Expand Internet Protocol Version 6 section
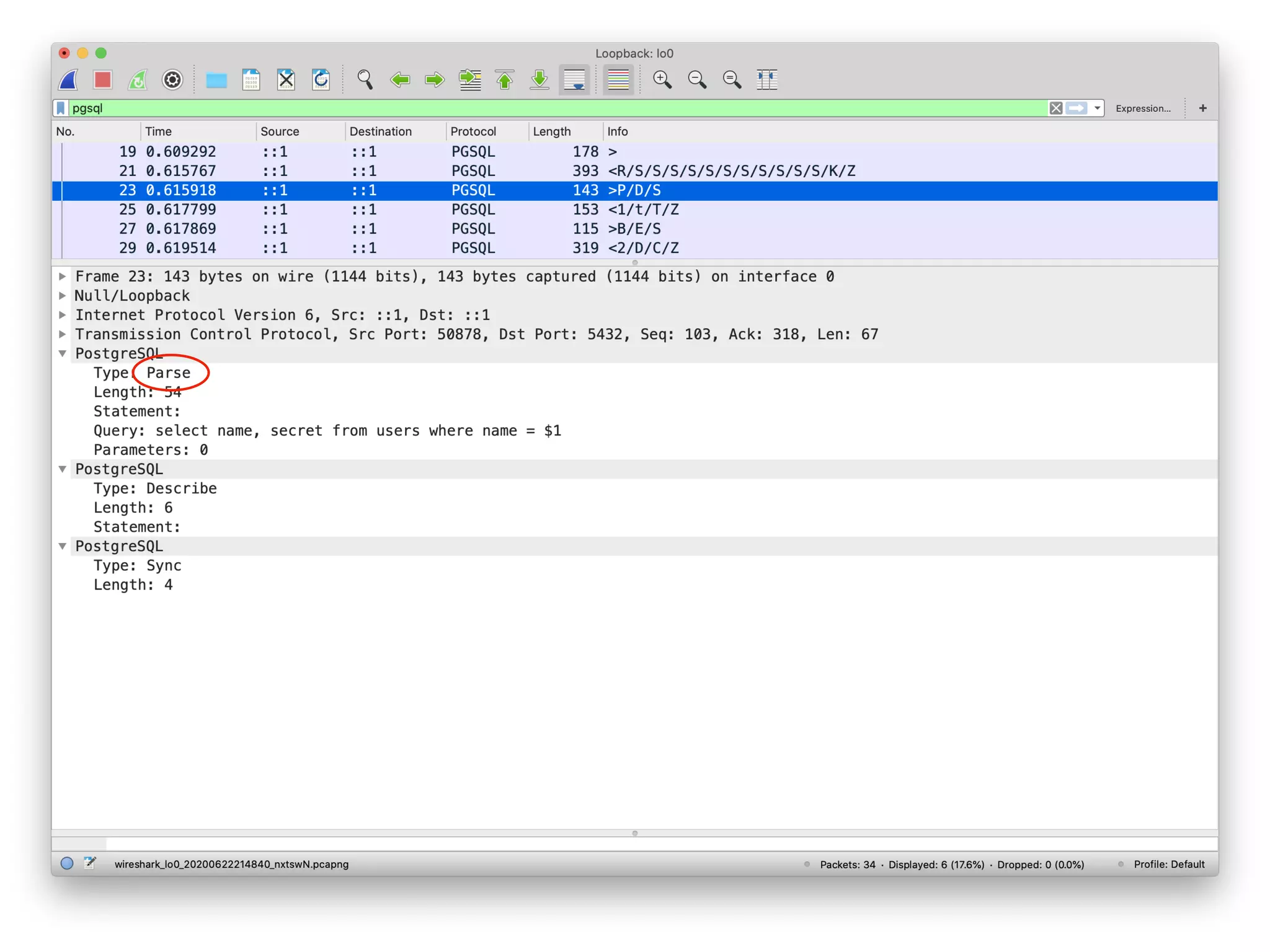Screen dimensions: 1270x952 click(63, 315)
